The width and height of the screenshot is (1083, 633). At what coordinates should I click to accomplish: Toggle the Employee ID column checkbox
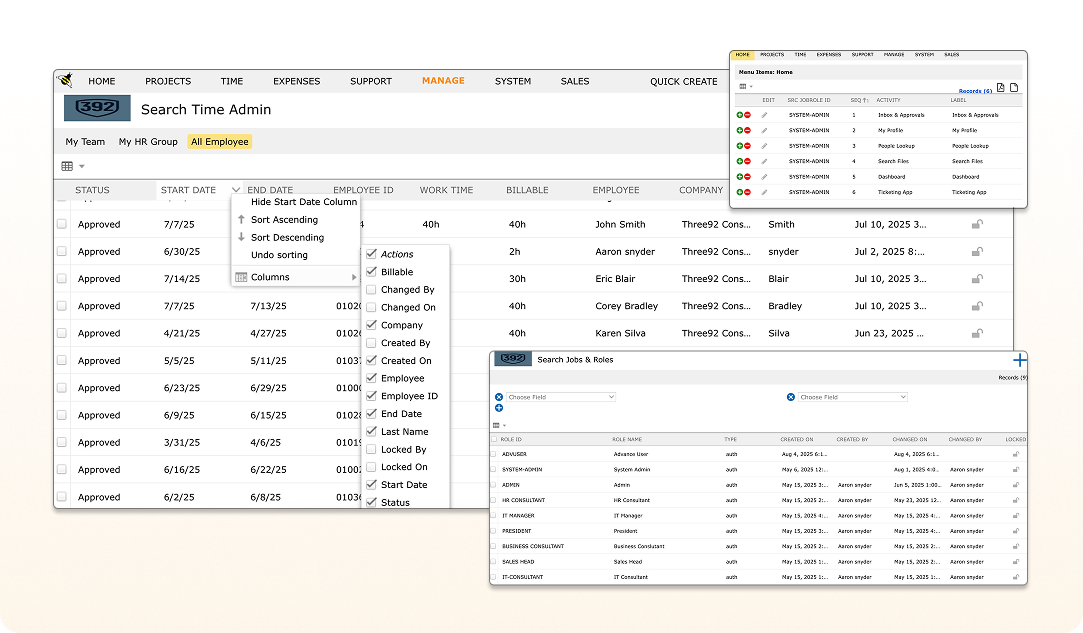coord(372,396)
